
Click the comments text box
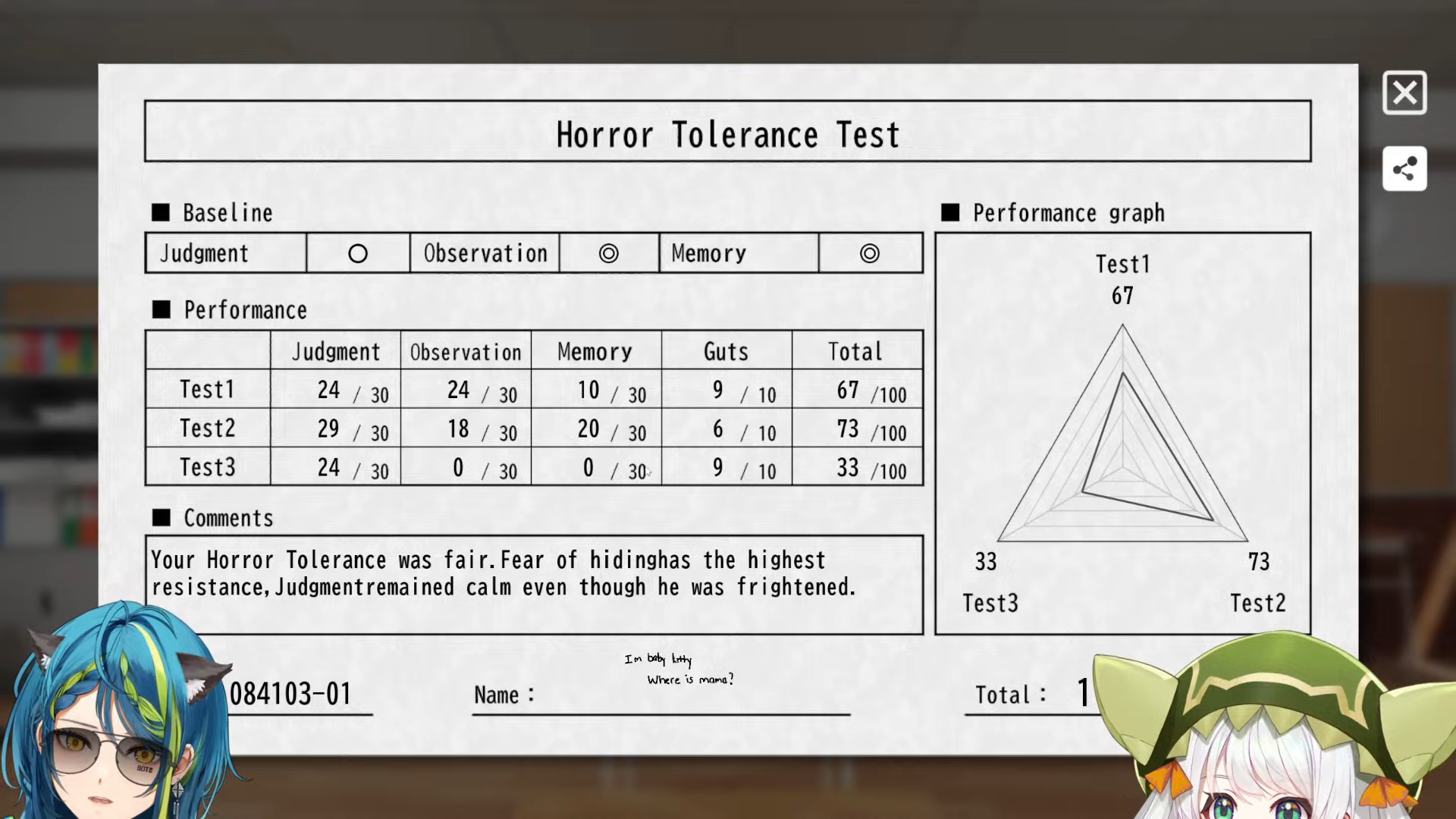point(533,584)
